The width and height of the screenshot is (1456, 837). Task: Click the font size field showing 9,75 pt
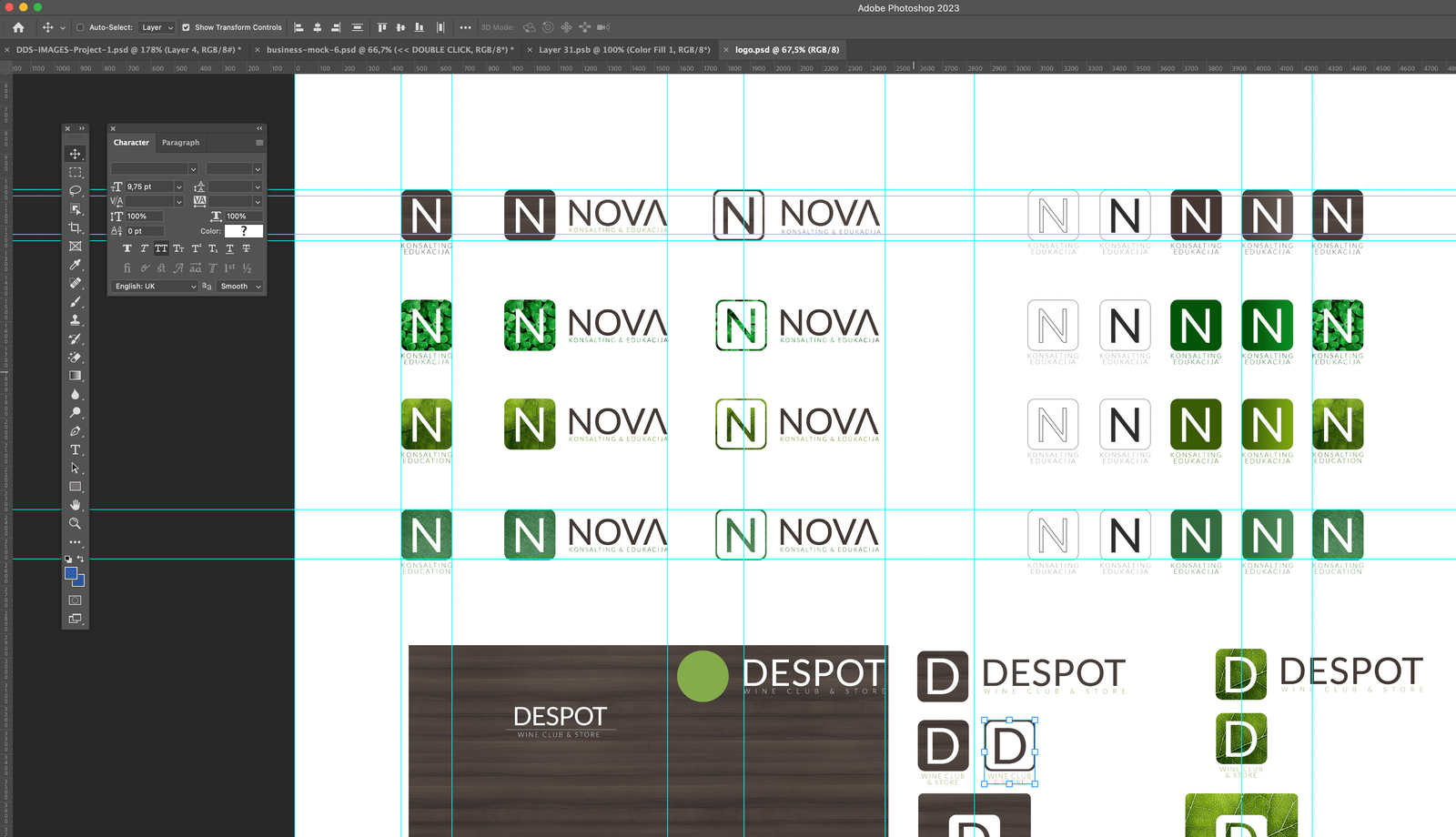(148, 187)
